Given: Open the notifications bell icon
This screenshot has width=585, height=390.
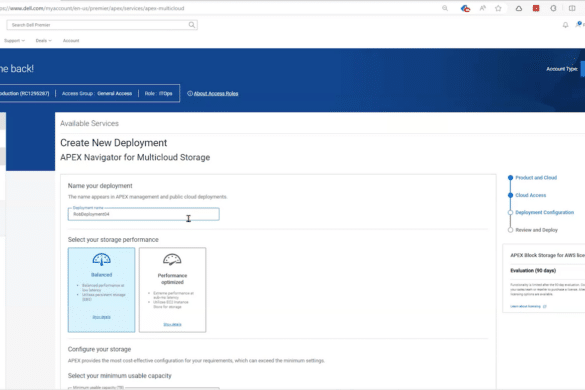Looking at the screenshot, I should point(565,25).
